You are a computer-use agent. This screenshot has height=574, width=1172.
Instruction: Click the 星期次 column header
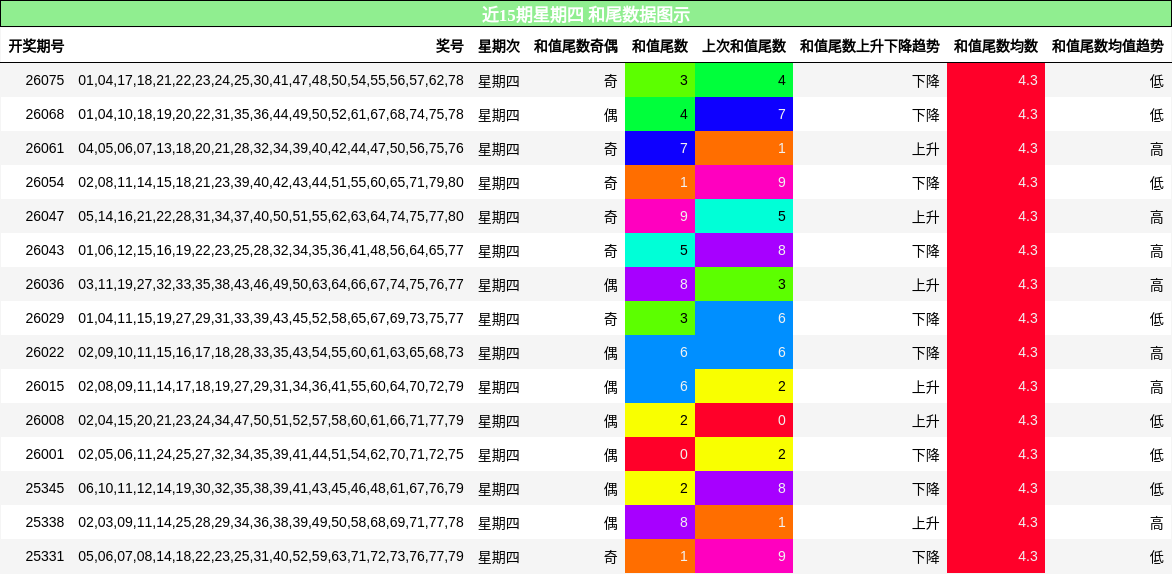499,46
